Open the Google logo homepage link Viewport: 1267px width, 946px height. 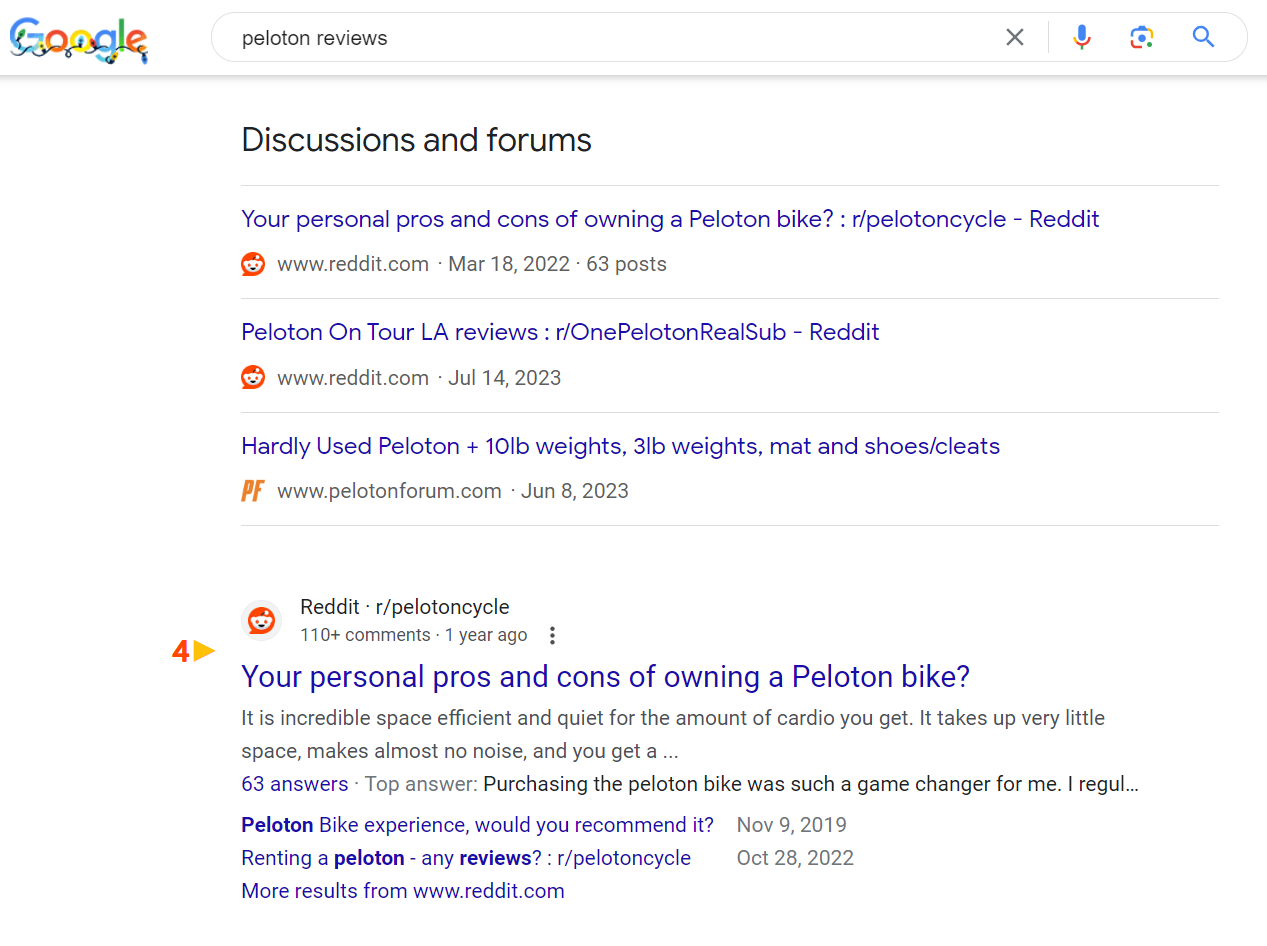pos(79,39)
